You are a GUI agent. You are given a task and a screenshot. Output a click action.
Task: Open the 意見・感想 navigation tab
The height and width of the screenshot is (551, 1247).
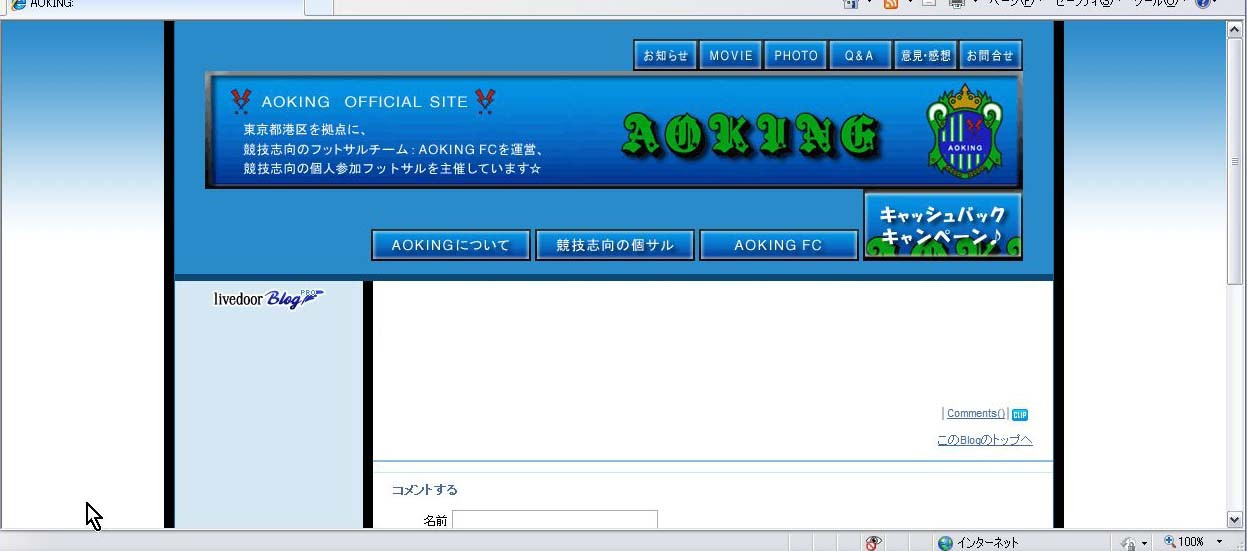(926, 55)
